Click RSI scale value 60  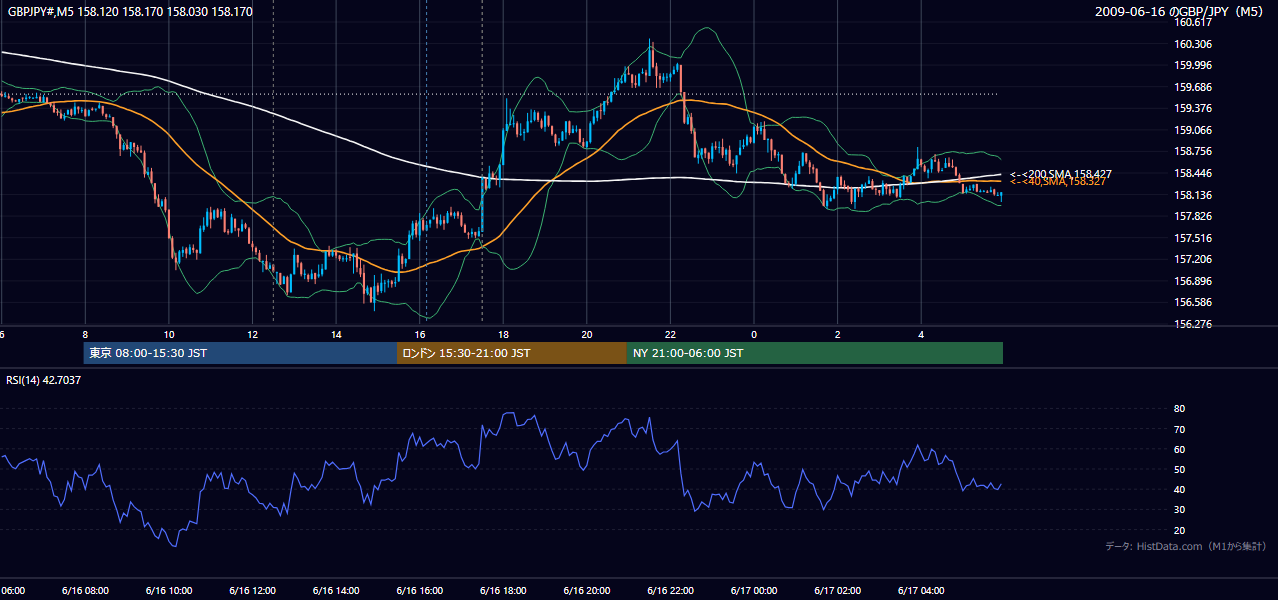click(x=1179, y=449)
